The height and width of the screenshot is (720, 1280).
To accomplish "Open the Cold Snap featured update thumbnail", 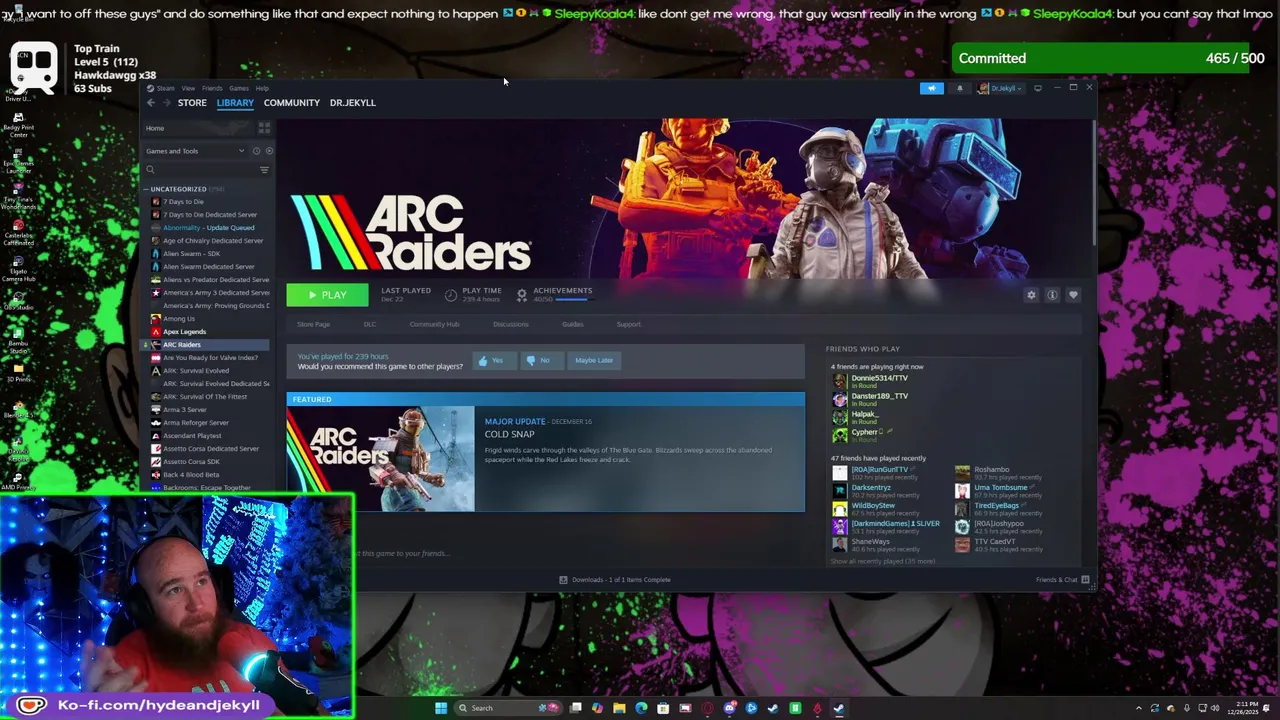I will pyautogui.click(x=381, y=459).
